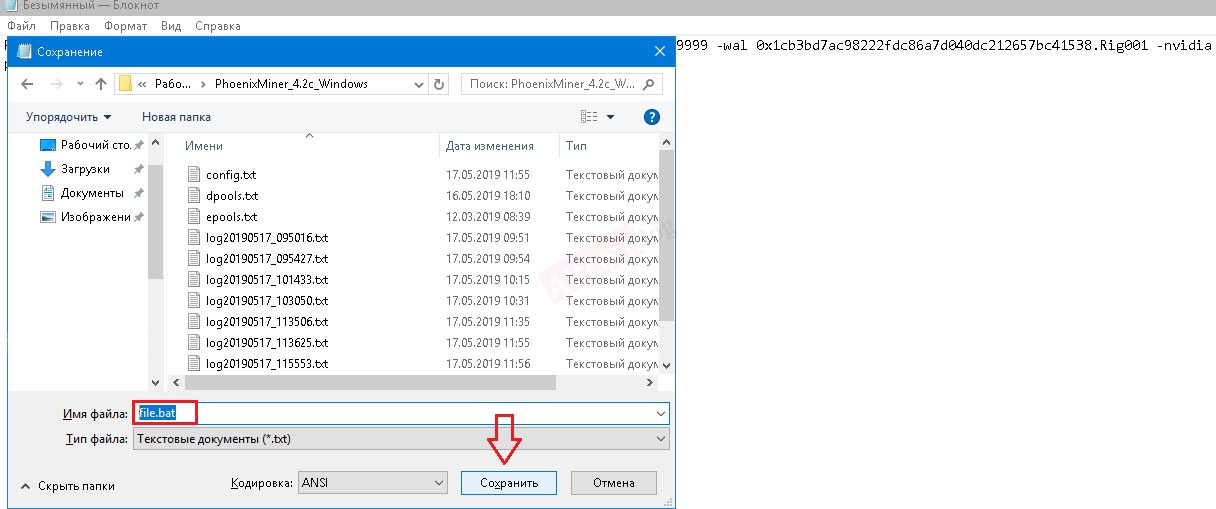1216x509 pixels.
Task: Click the Back navigation arrow
Action: [26, 84]
